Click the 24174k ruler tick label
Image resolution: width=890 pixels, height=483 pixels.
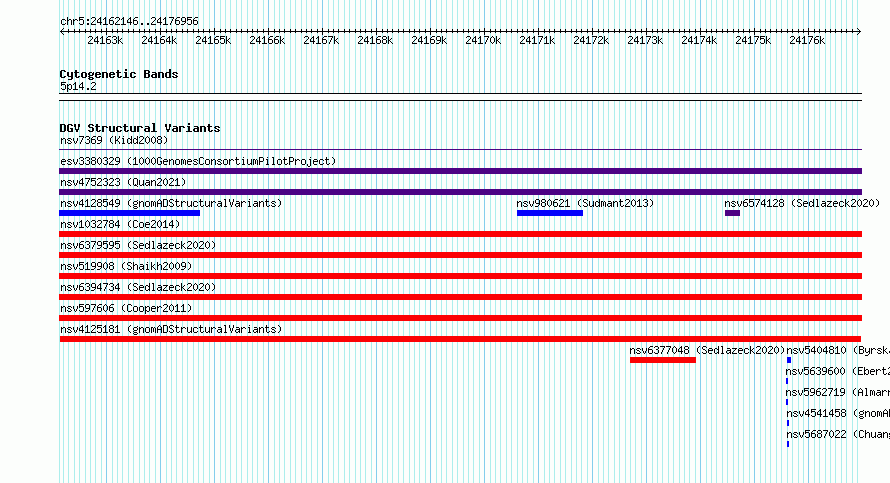tap(699, 40)
